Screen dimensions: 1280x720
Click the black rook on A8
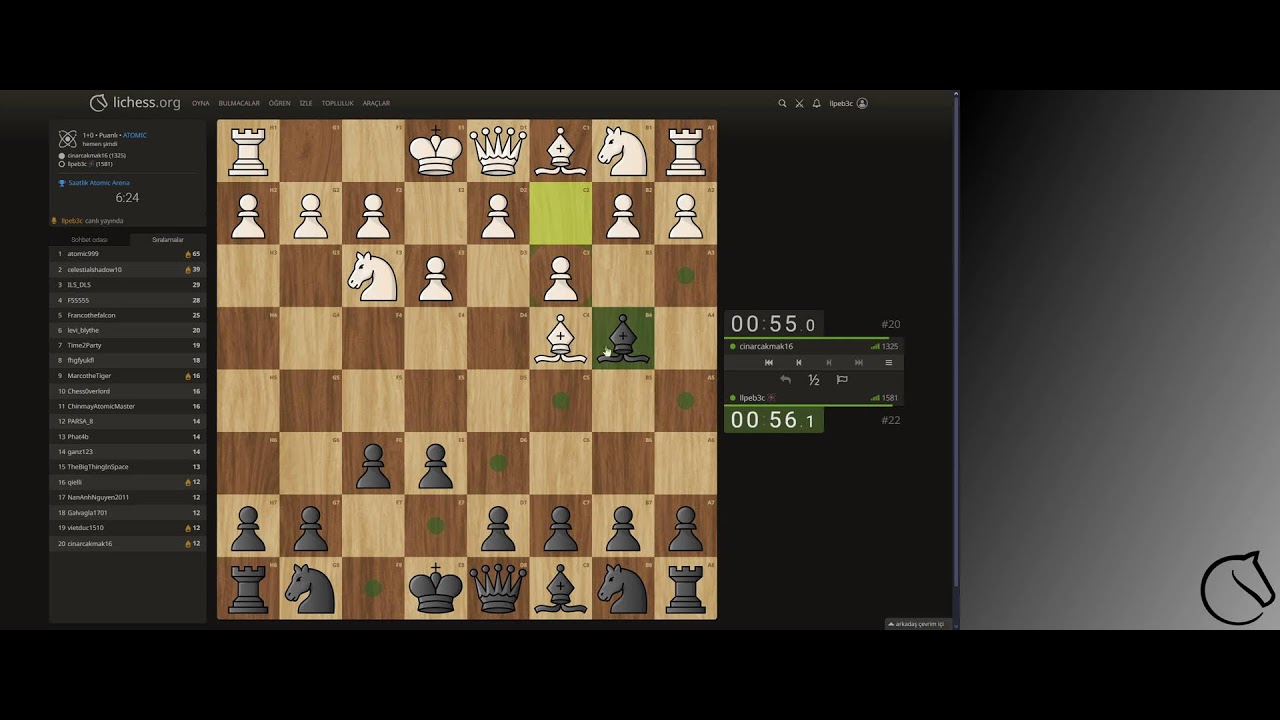(685, 588)
